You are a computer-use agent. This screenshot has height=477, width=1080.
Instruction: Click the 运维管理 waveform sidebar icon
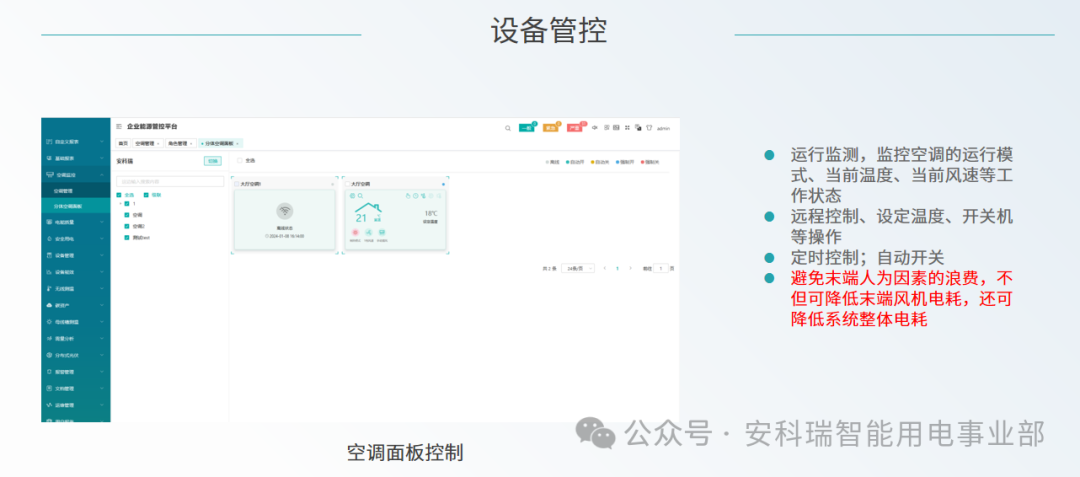pos(49,405)
